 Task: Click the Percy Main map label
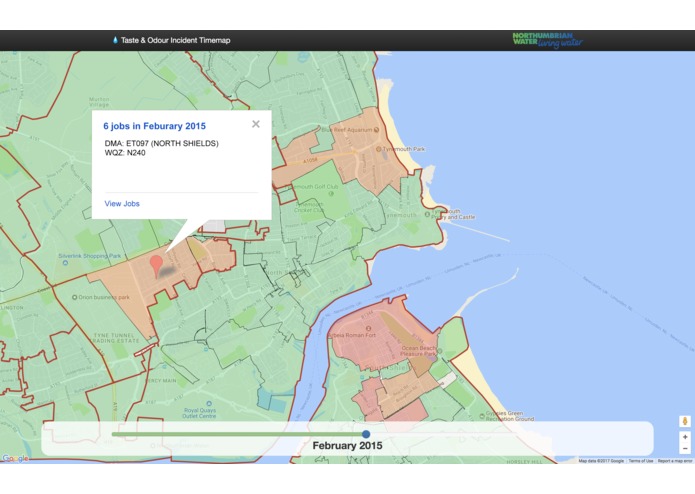[x=160, y=381]
